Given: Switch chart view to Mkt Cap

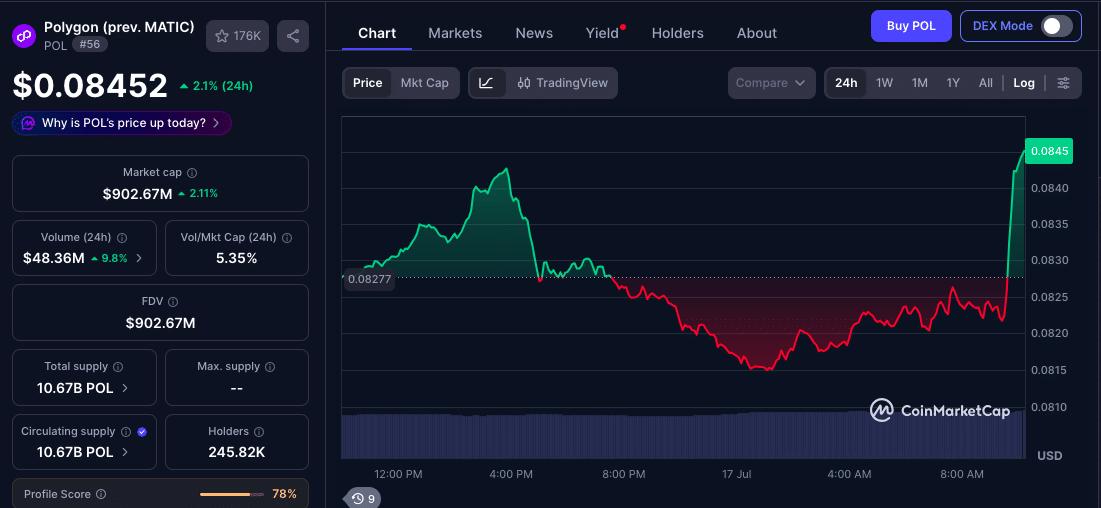Looking at the screenshot, I should tap(425, 83).
